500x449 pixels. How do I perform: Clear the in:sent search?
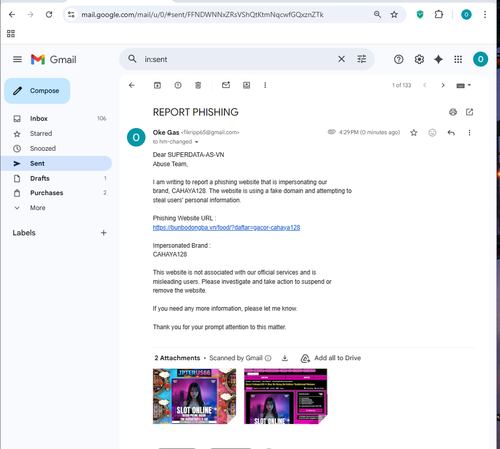[341, 59]
